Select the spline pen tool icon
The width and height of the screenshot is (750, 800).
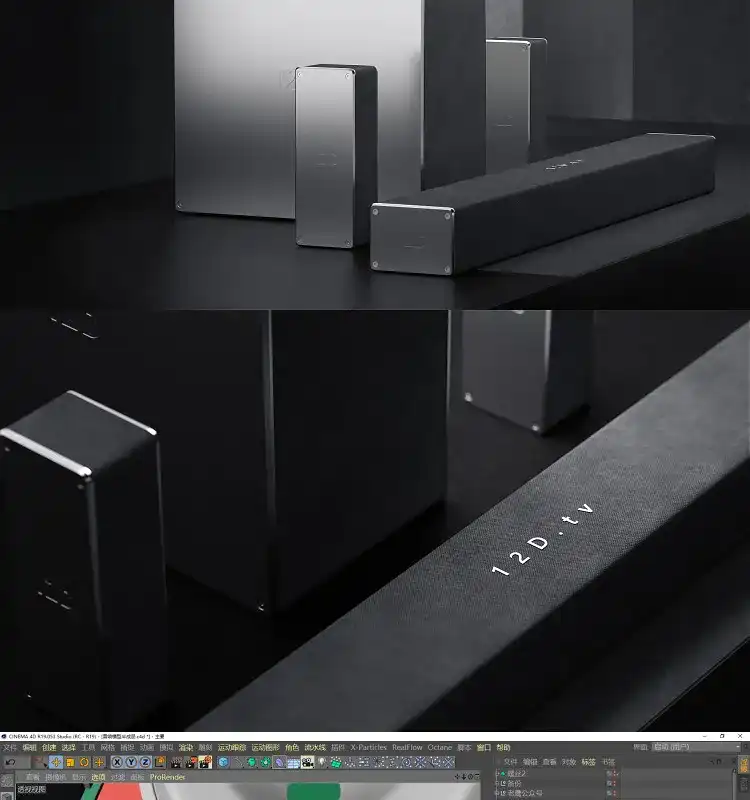pyautogui.click(x=238, y=762)
